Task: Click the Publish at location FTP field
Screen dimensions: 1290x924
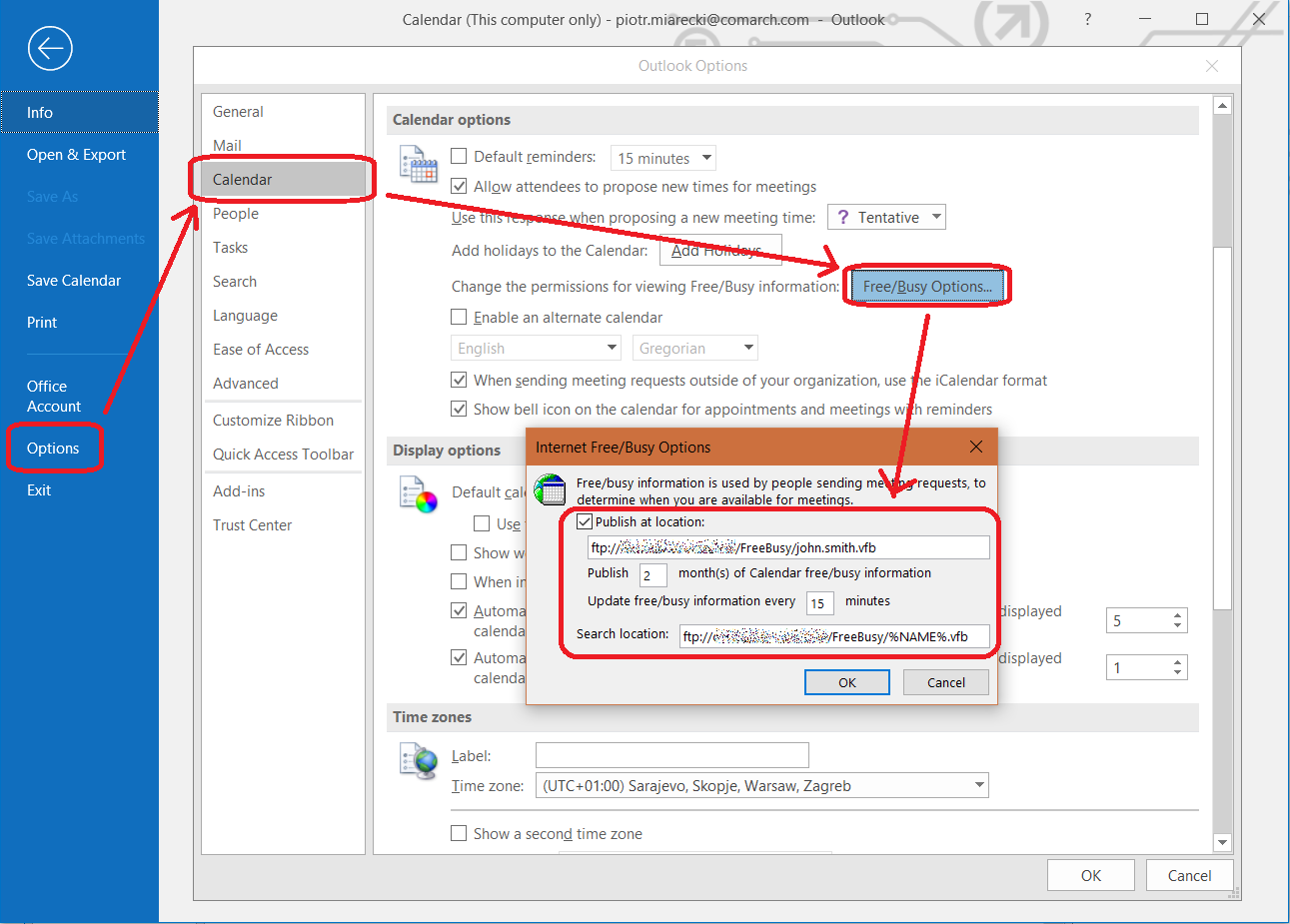Action: [788, 547]
